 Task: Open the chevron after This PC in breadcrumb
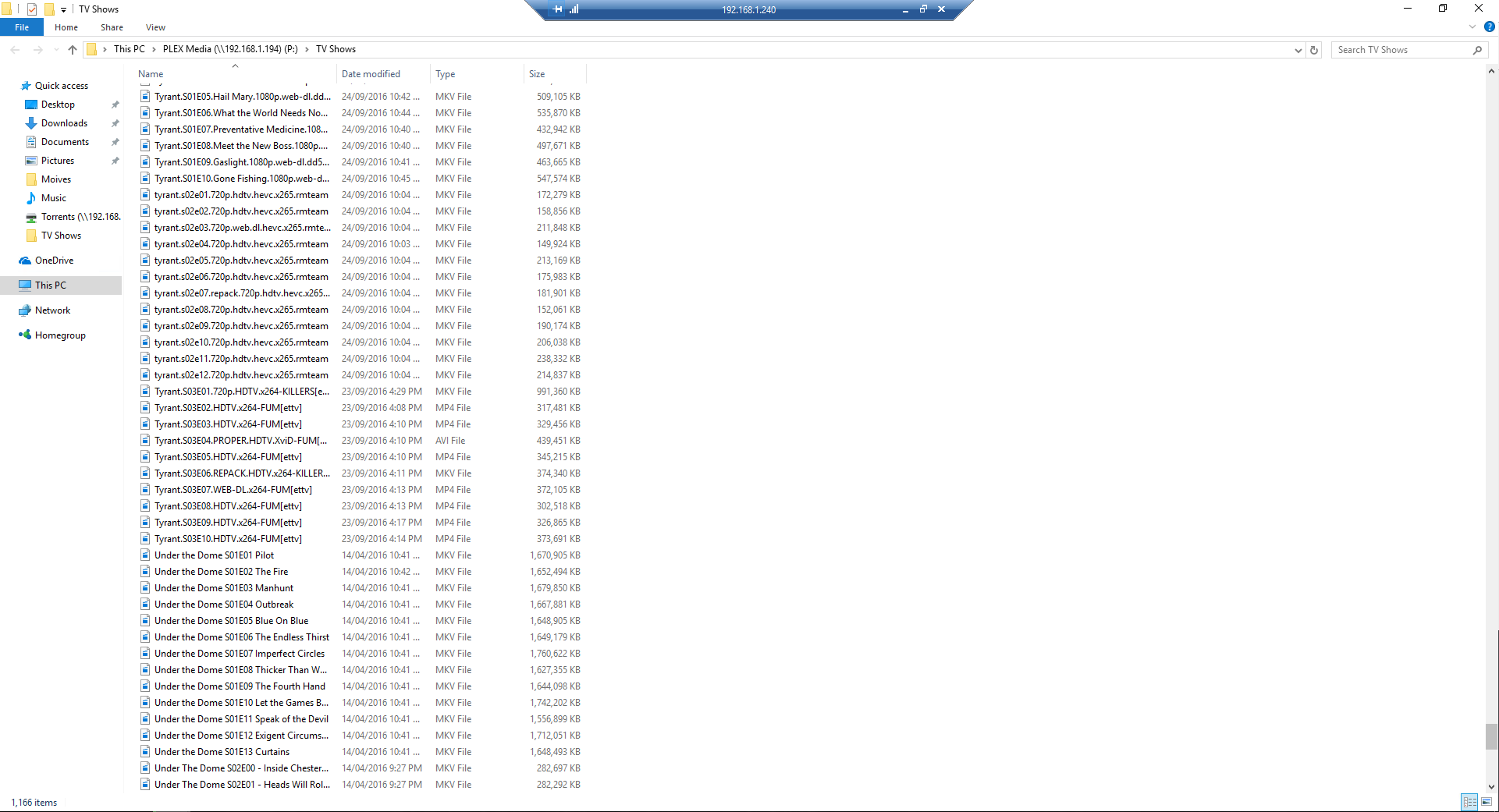[x=154, y=49]
